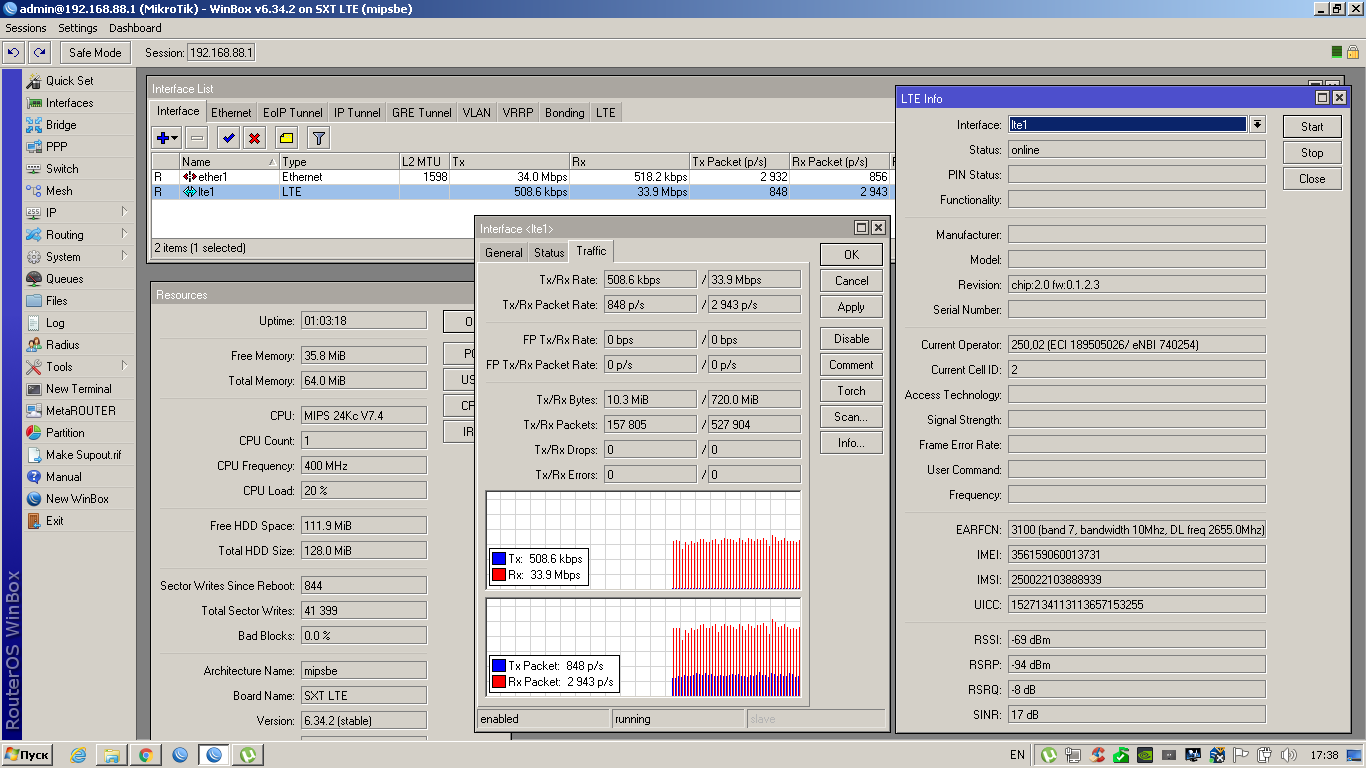Disable selected interface with red X icon
Image resolution: width=1366 pixels, height=768 pixels.
click(x=255, y=138)
